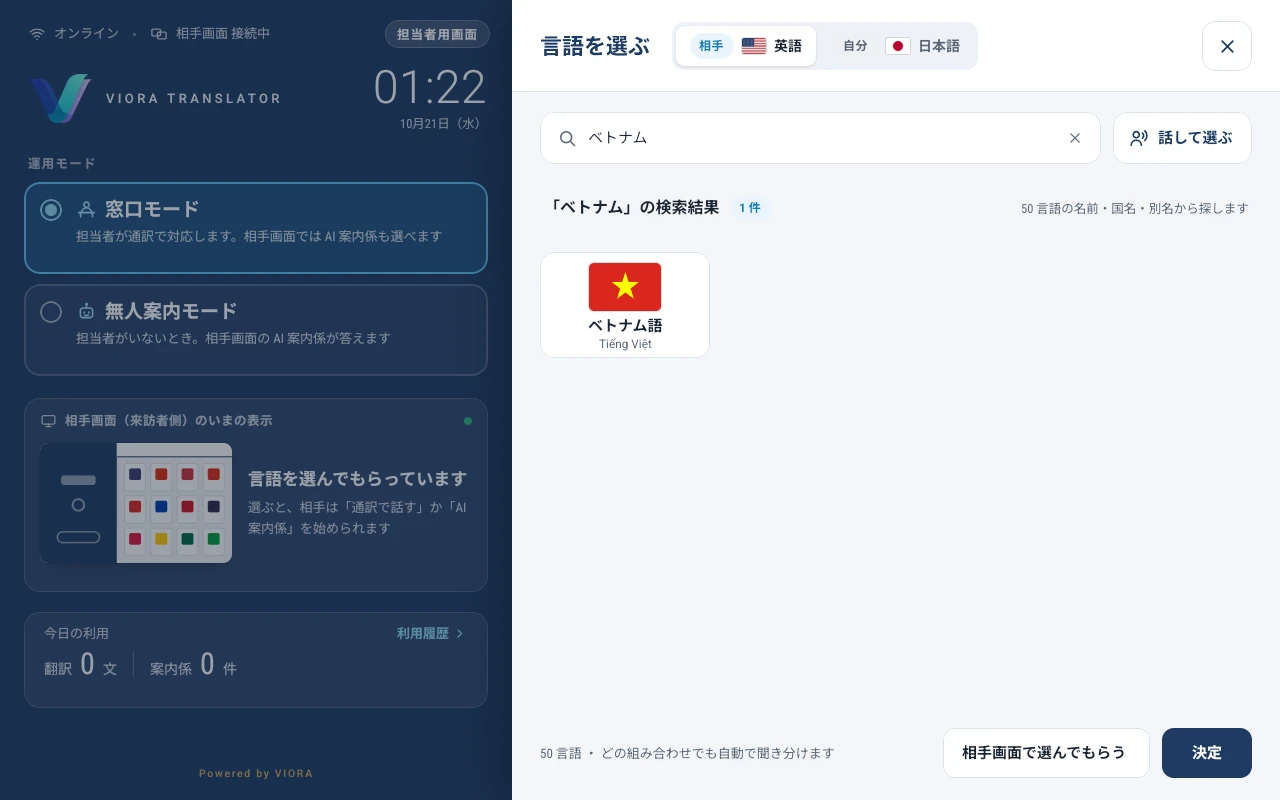1280x800 pixels.
Task: Click the magnifier search icon
Action: point(567,138)
